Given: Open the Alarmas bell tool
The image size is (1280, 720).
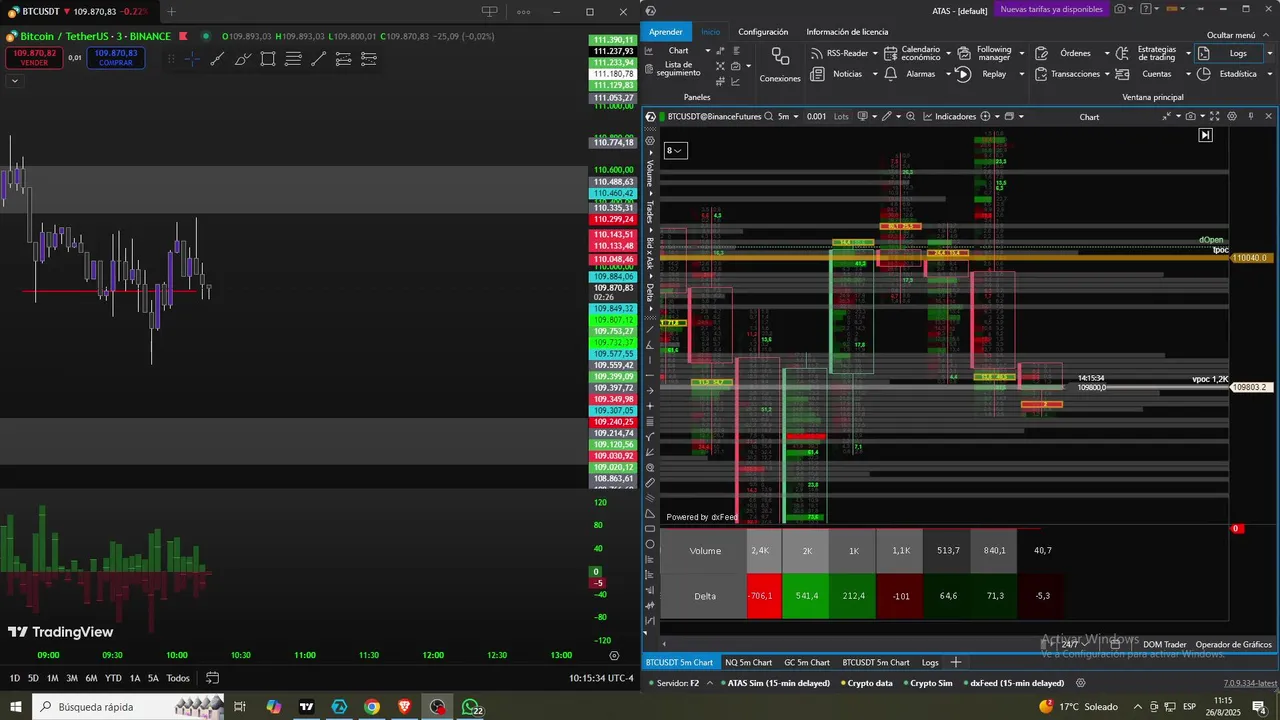Looking at the screenshot, I should [912, 74].
